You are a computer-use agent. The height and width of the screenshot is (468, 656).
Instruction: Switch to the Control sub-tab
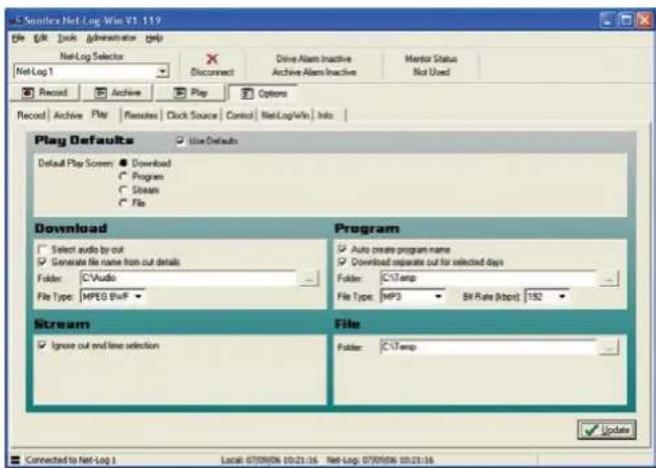tap(239, 115)
